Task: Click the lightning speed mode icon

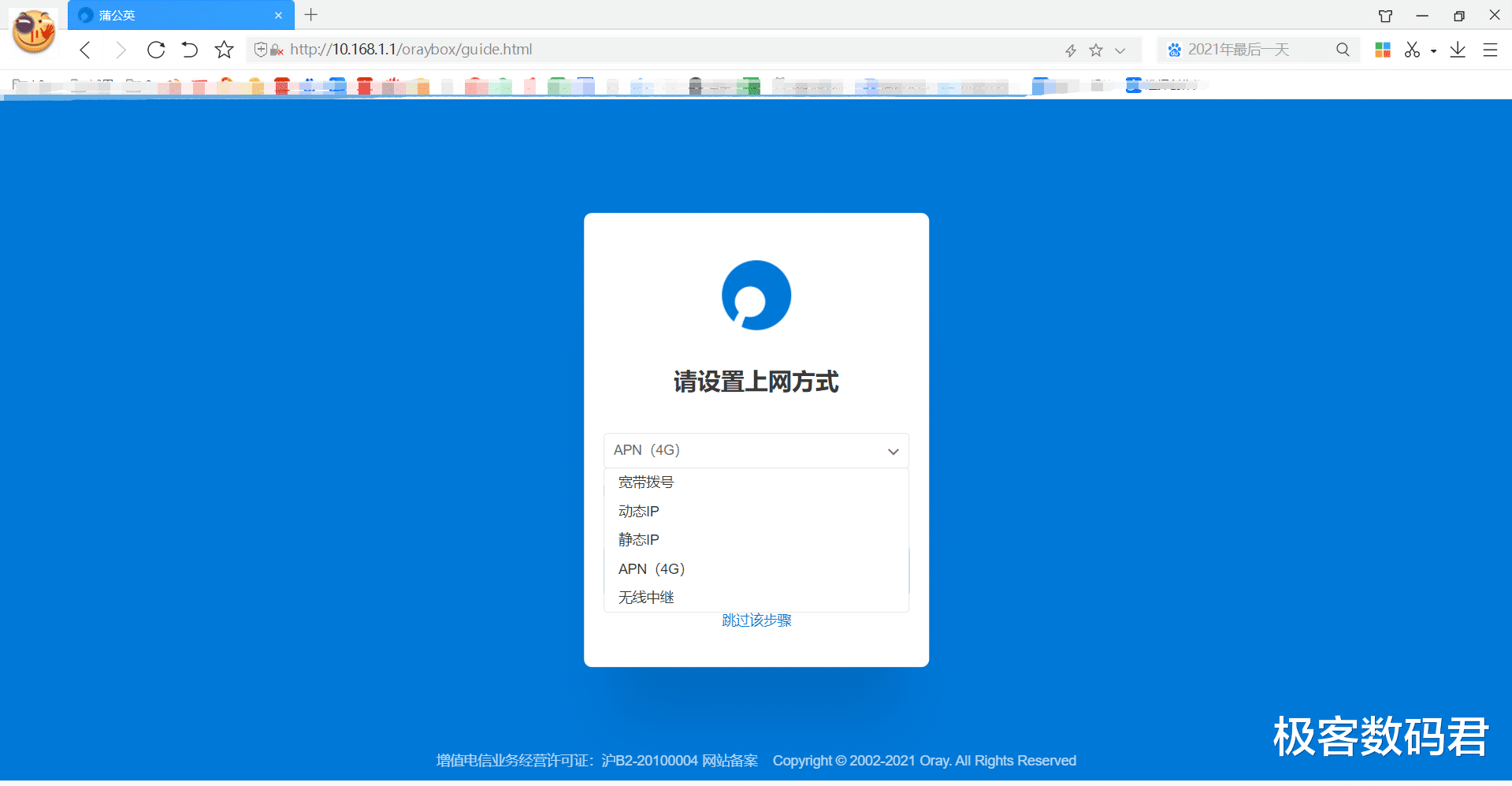Action: (x=1071, y=50)
